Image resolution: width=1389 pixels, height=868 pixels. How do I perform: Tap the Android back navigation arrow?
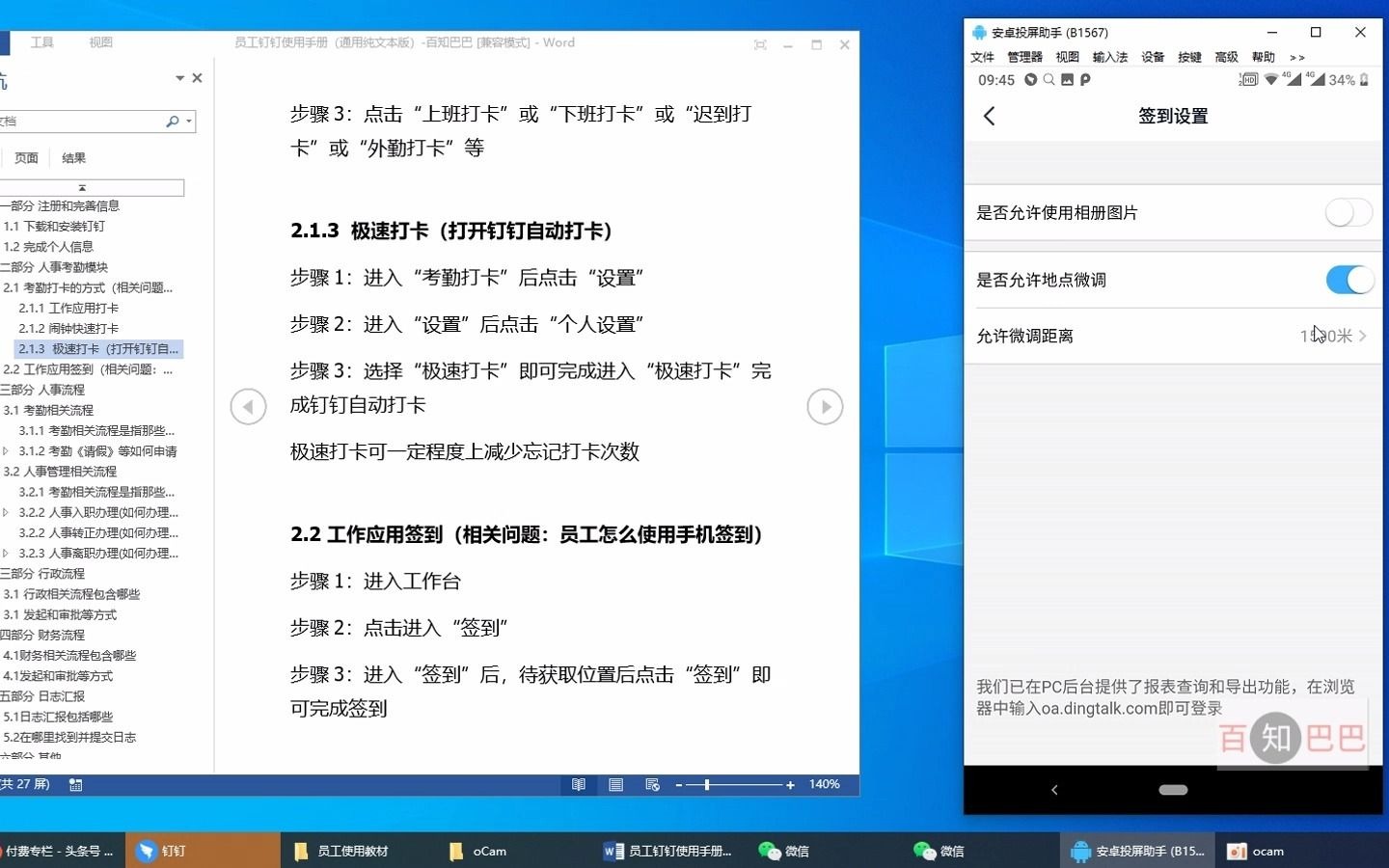coord(1054,790)
